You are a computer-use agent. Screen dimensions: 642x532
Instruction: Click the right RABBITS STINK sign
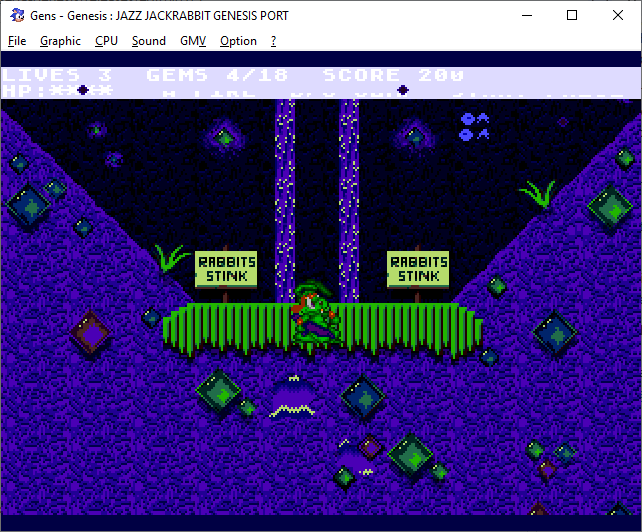pyautogui.click(x=418, y=269)
